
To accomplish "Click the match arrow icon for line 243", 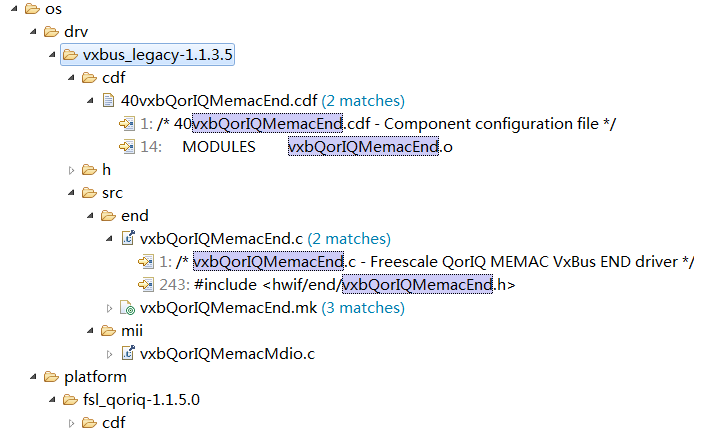I will pos(146,285).
